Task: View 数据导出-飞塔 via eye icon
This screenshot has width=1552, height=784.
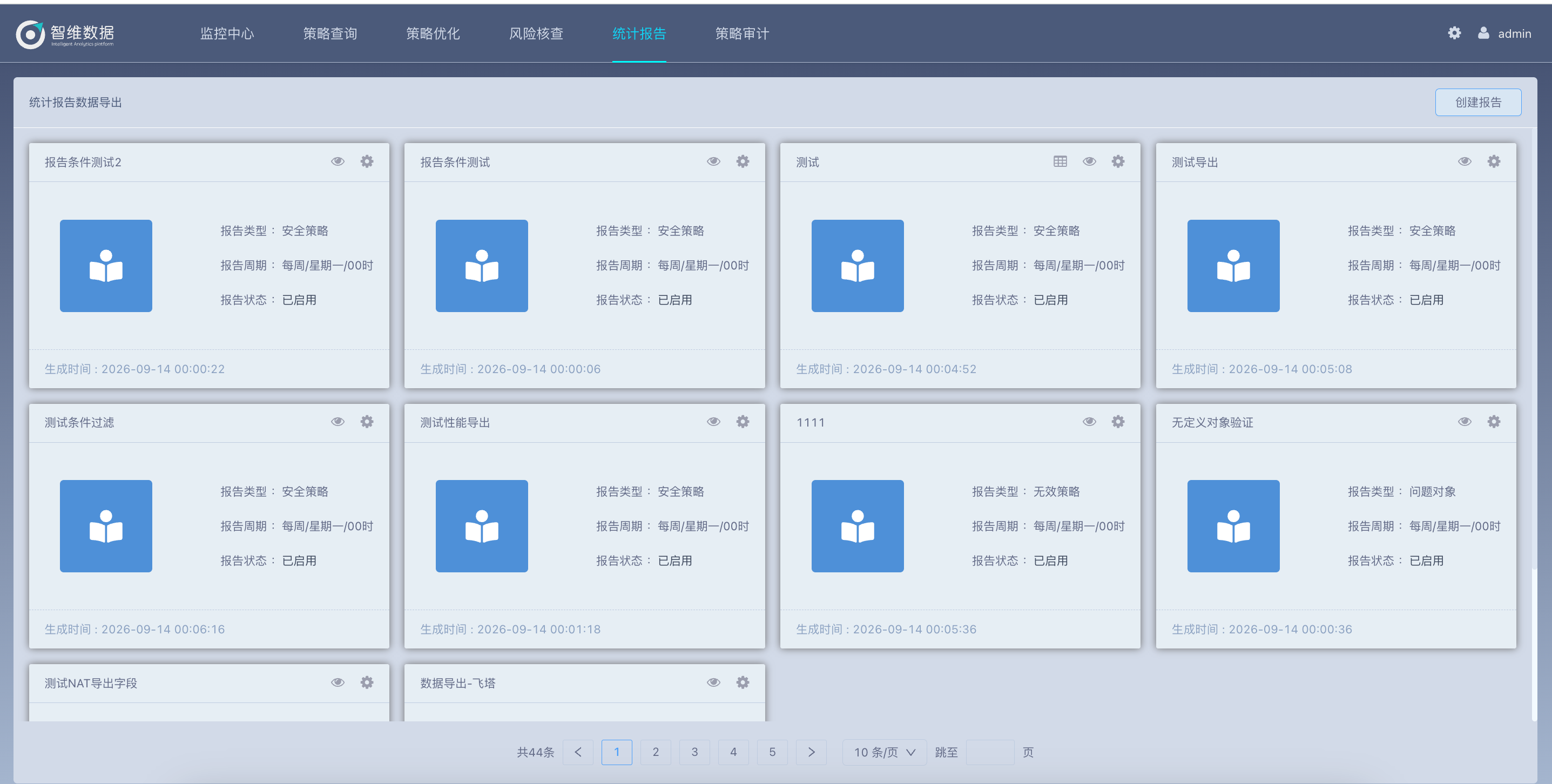Action: click(x=714, y=682)
